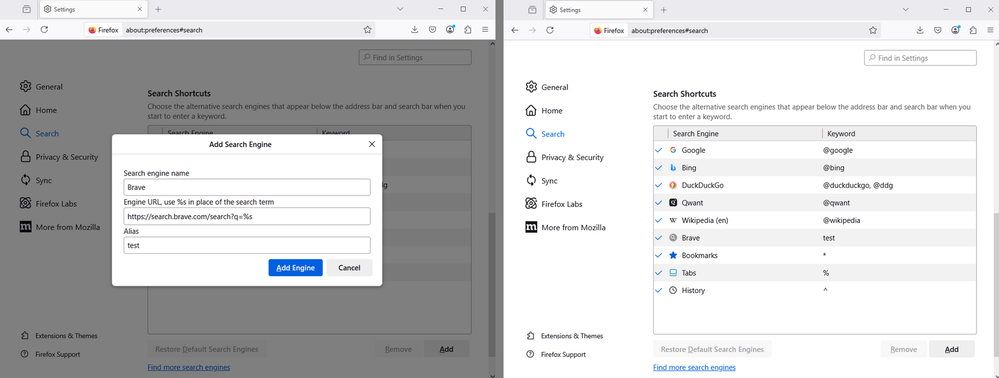Screen dimensions: 999x378
Task: Uncheck the Bookmarks shortcut checkbox
Action: click(x=659, y=256)
